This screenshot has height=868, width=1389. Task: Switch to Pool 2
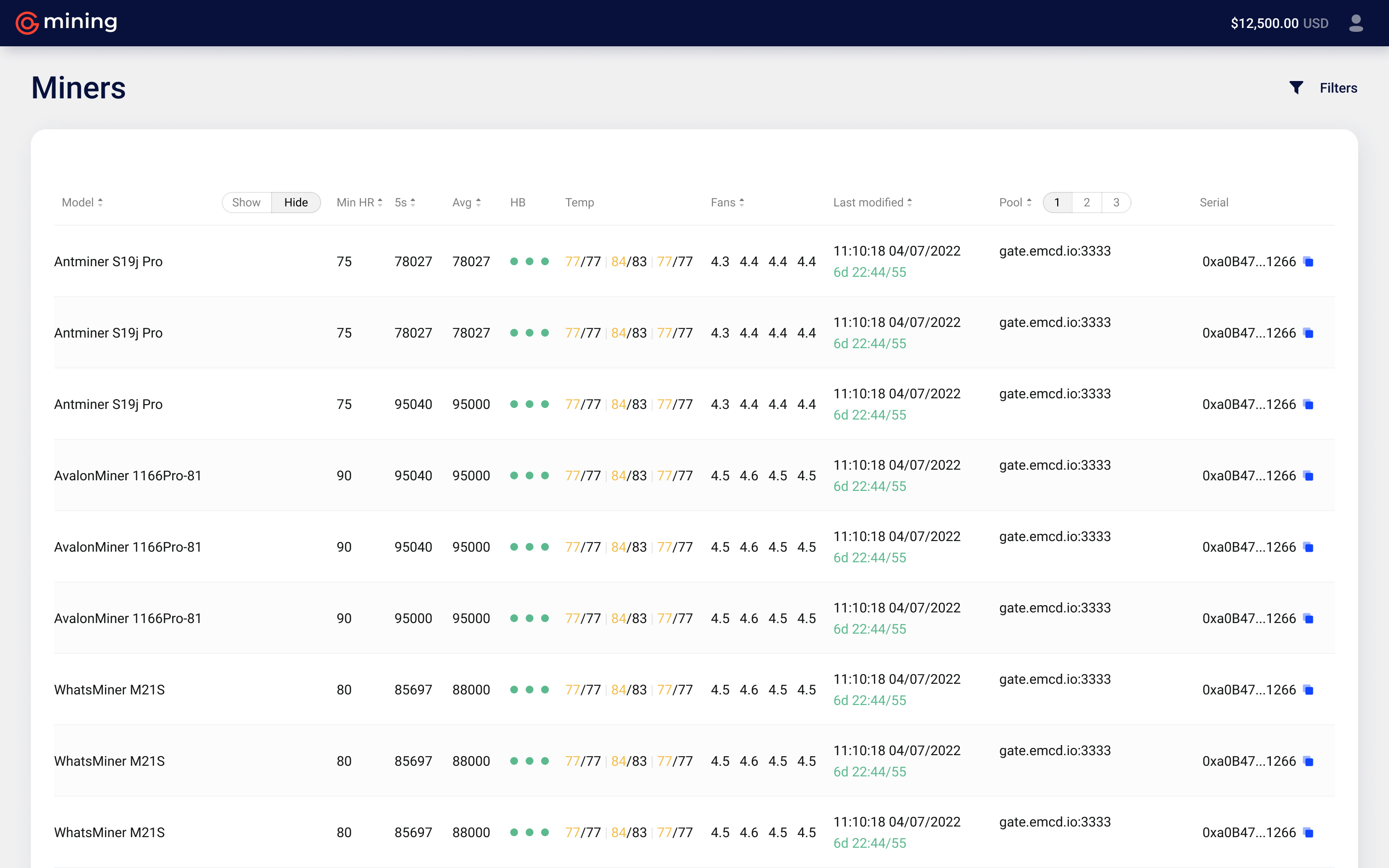tap(1087, 203)
